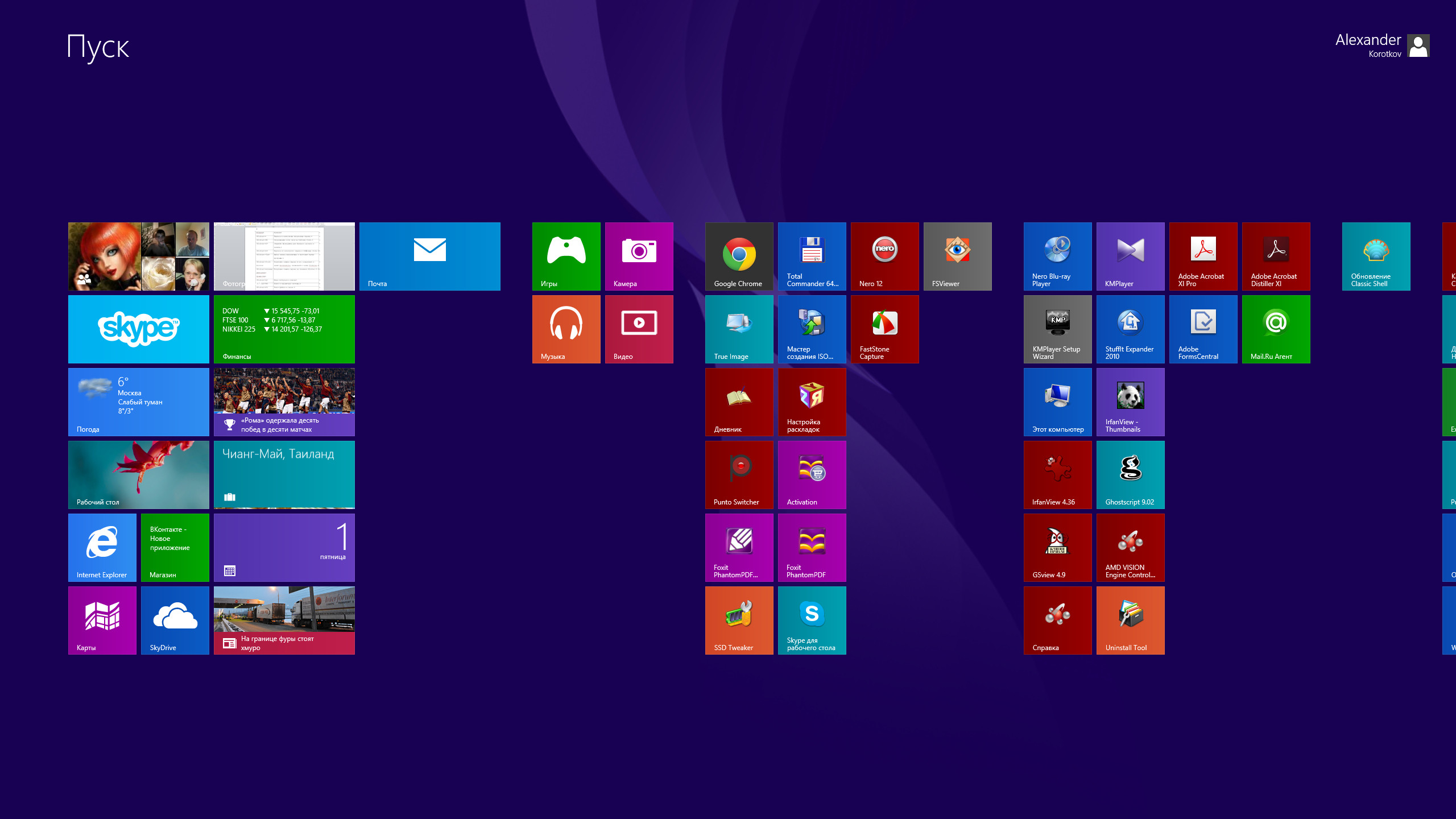Open the Uninstall Tool tile
The image size is (1456, 819).
point(1130,620)
